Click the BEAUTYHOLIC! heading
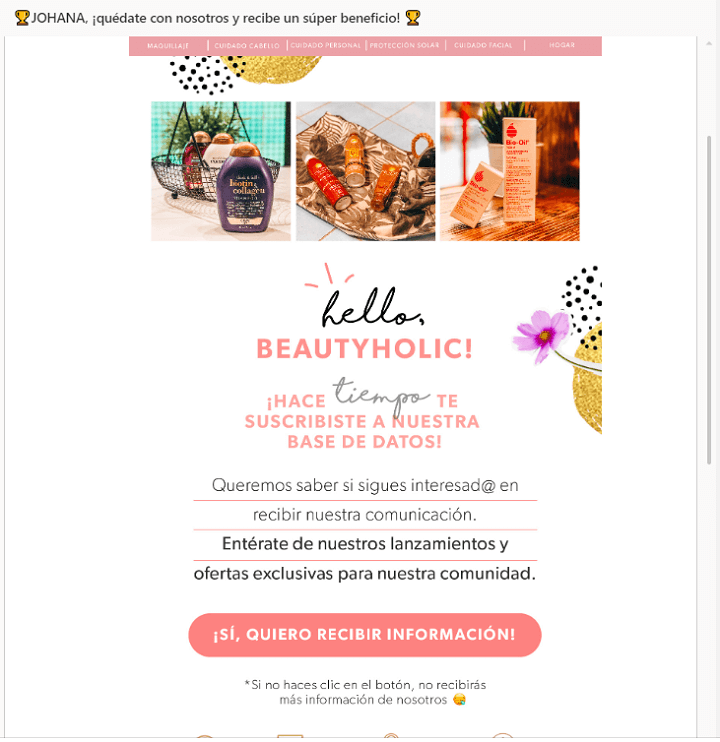The image size is (720, 742). click(365, 349)
